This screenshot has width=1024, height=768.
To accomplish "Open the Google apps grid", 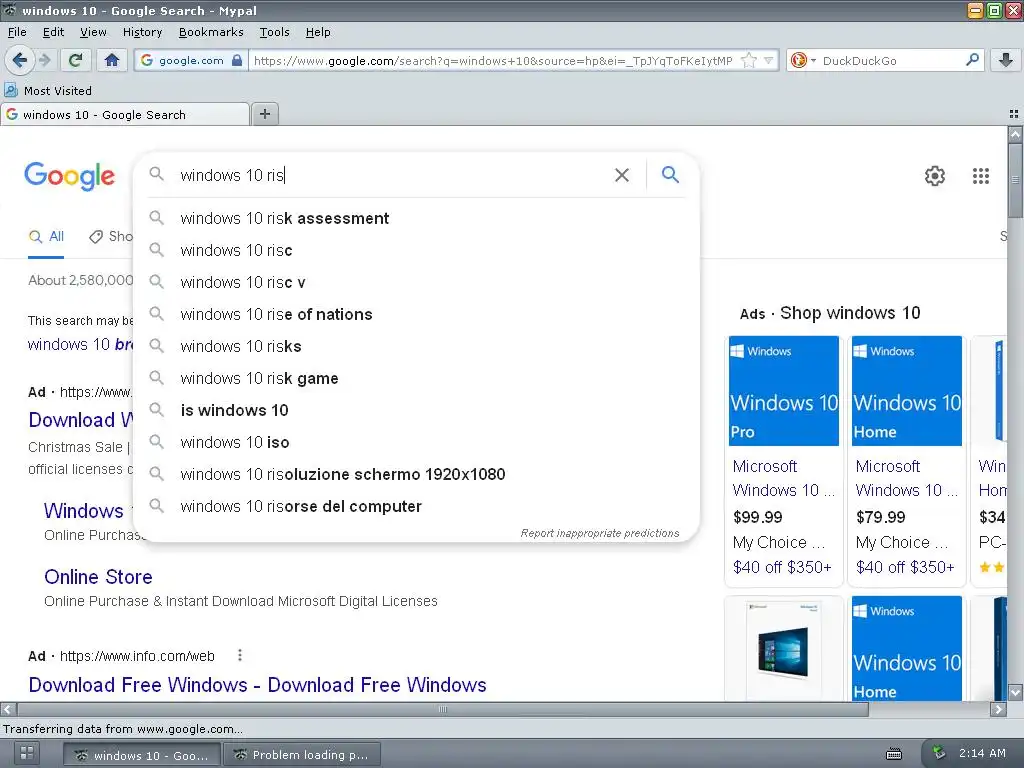I will tap(981, 176).
